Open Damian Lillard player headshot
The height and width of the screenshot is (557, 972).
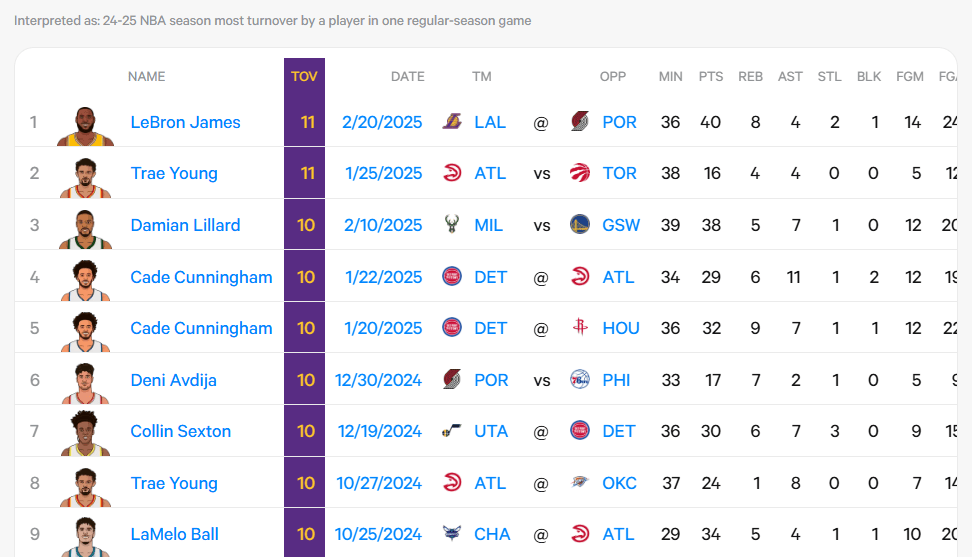(86, 229)
